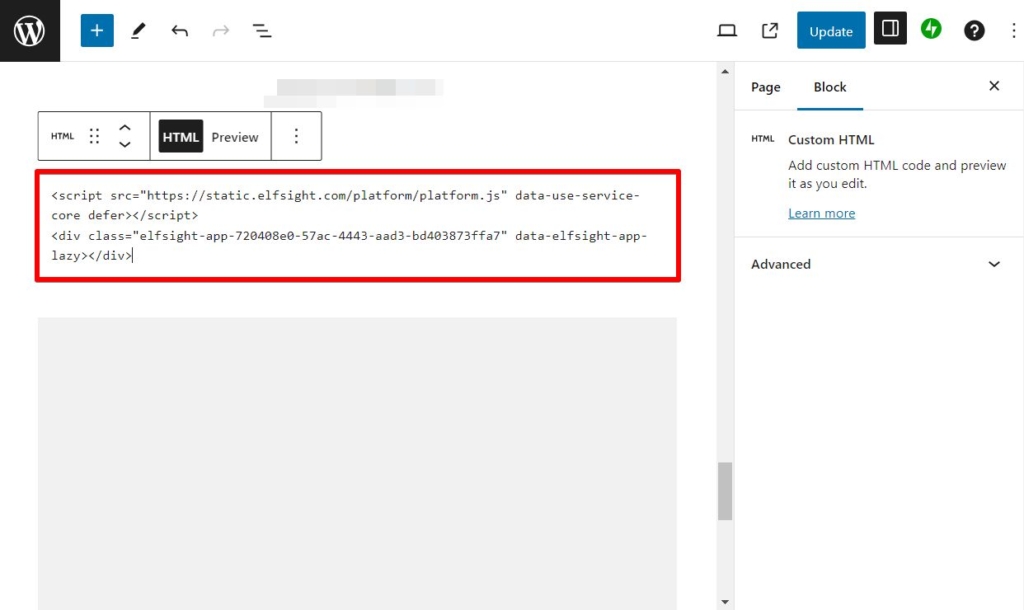This screenshot has height=610, width=1024.
Task: Click the view preview device icon
Action: pos(727,30)
